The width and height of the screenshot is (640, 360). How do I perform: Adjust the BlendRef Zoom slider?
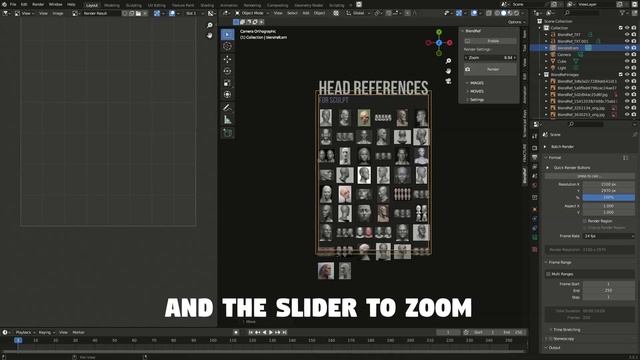(490, 58)
